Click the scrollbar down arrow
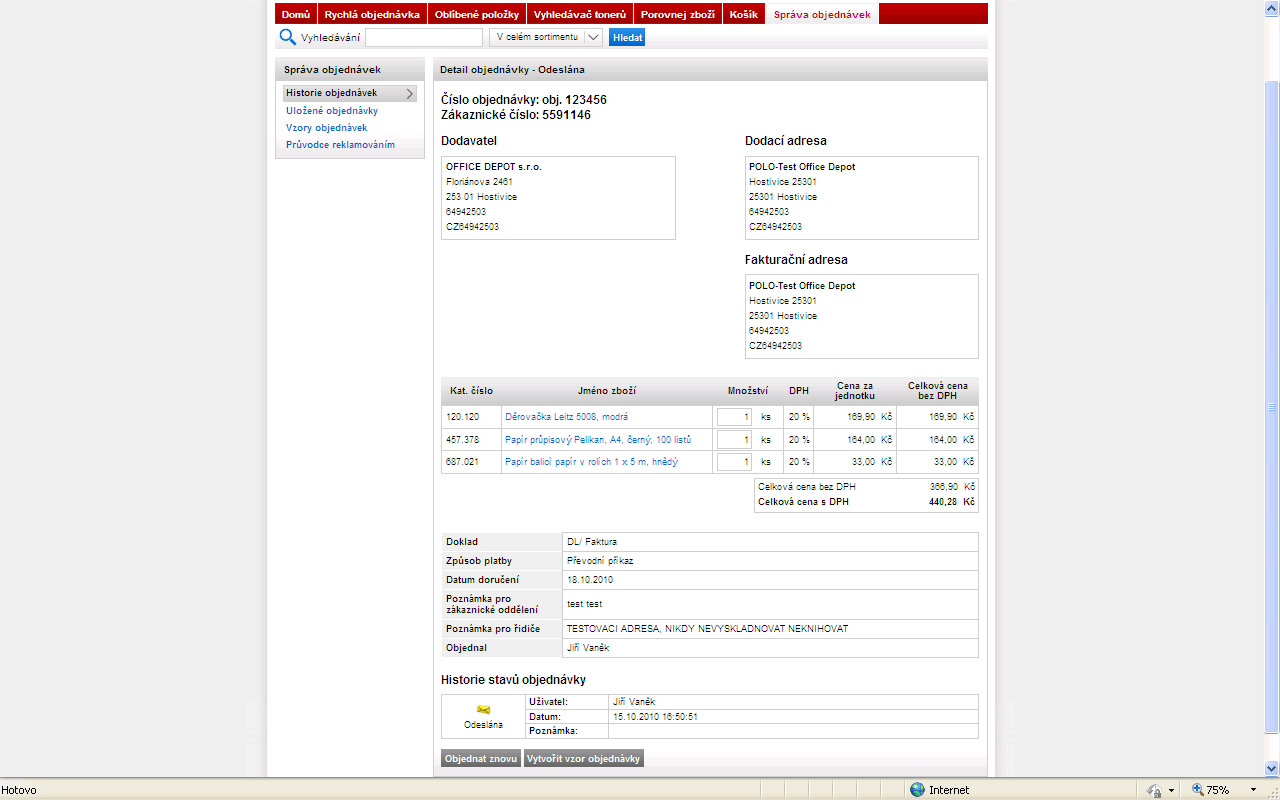This screenshot has width=1280, height=800. [x=1272, y=768]
